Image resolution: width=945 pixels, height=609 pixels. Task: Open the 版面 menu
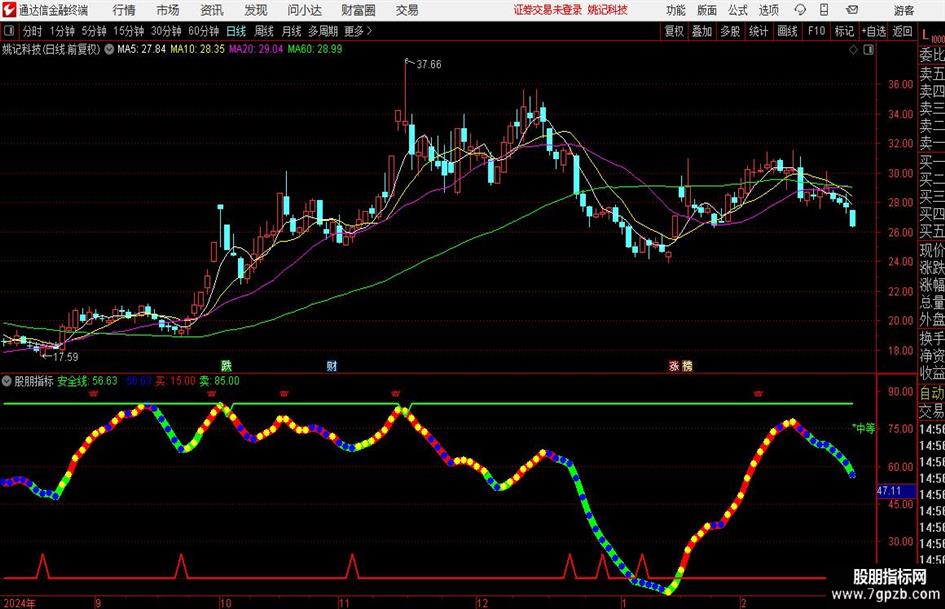tap(706, 10)
